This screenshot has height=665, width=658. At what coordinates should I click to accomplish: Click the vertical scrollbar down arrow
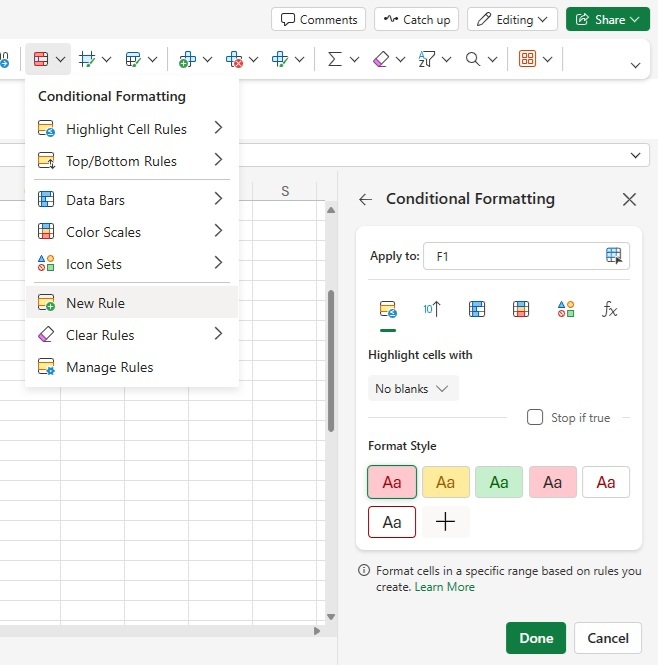331,617
